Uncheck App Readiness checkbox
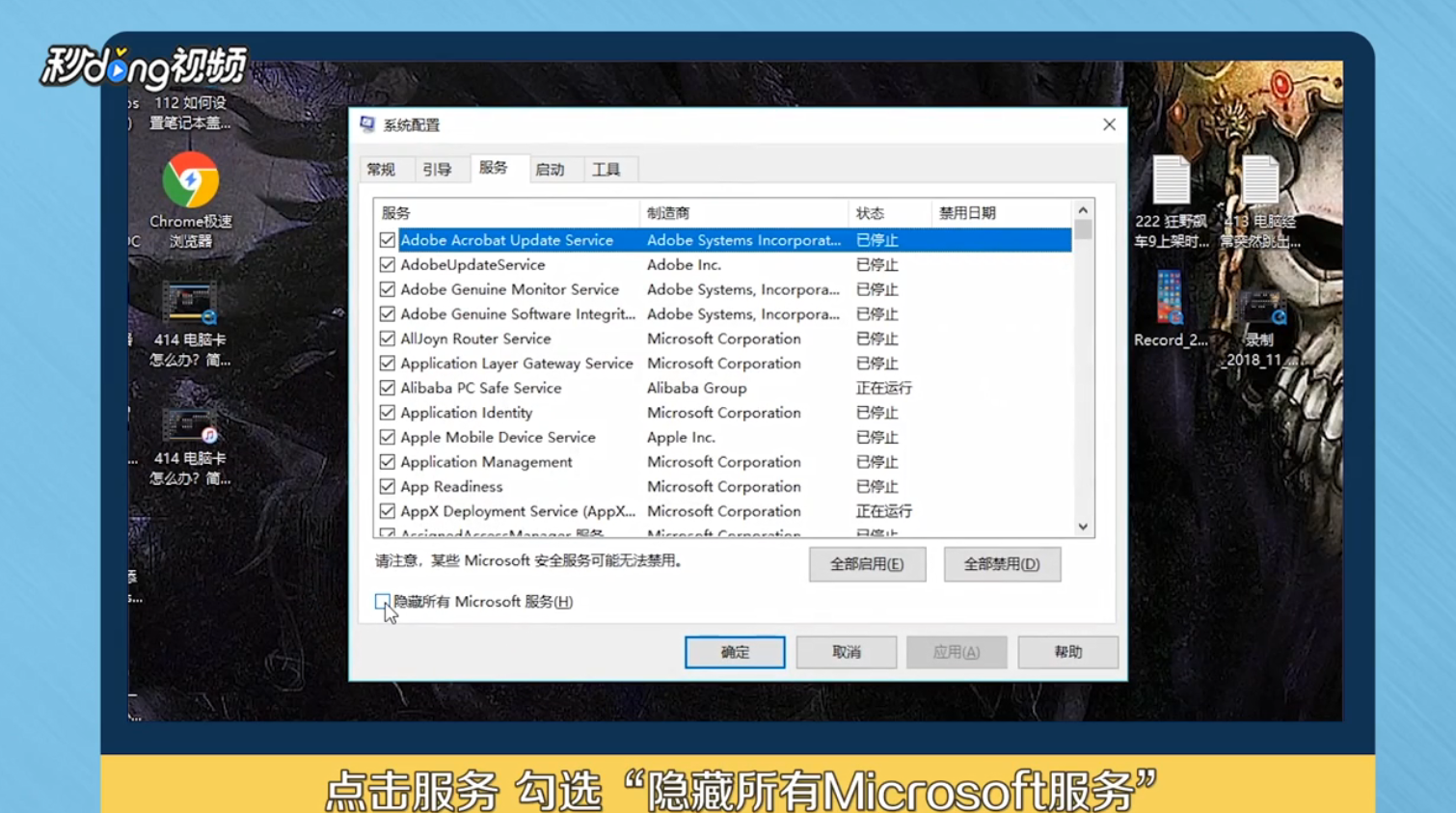The width and height of the screenshot is (1456, 813). (388, 487)
